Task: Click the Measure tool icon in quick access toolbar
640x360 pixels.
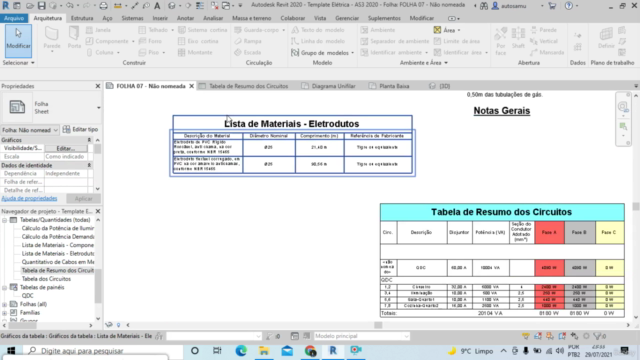Action: 118,6
